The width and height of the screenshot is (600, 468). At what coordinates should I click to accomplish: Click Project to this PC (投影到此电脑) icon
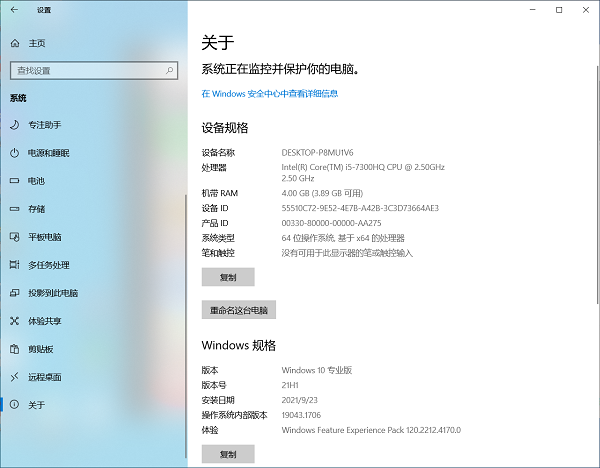(15, 293)
